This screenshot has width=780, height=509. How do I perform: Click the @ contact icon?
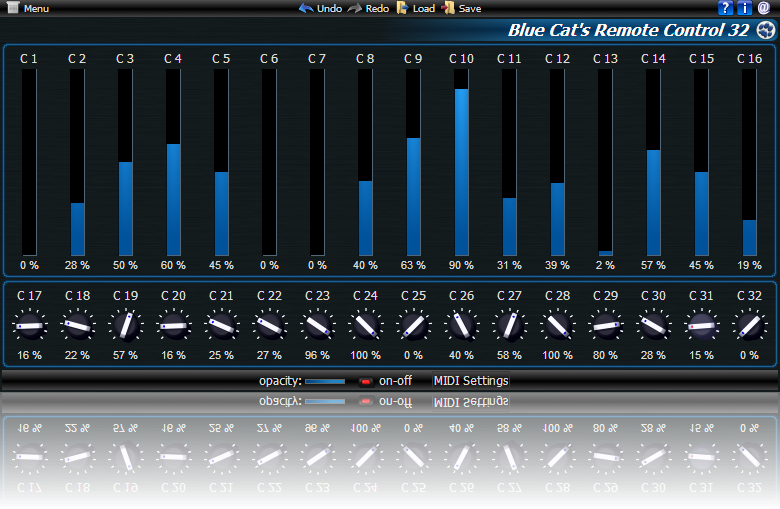[764, 7]
